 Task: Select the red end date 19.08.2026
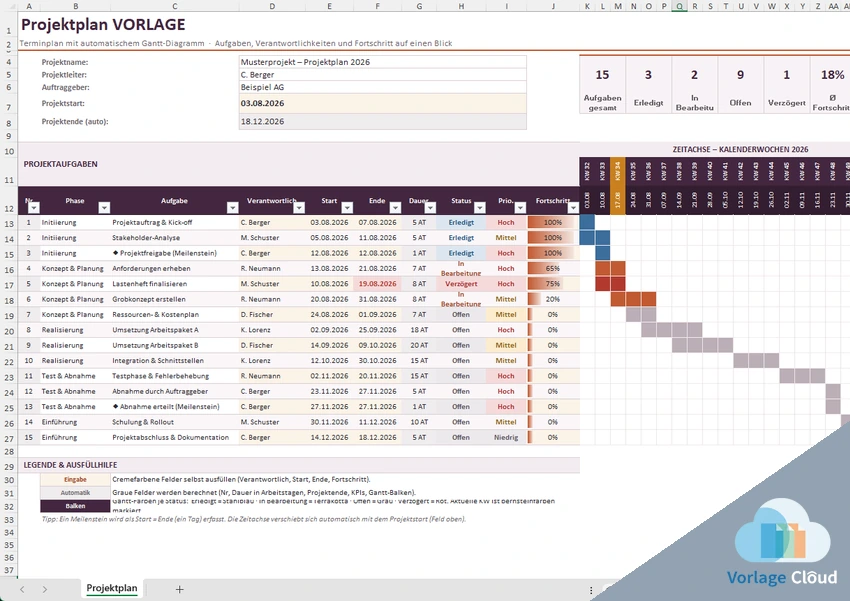coord(377,283)
